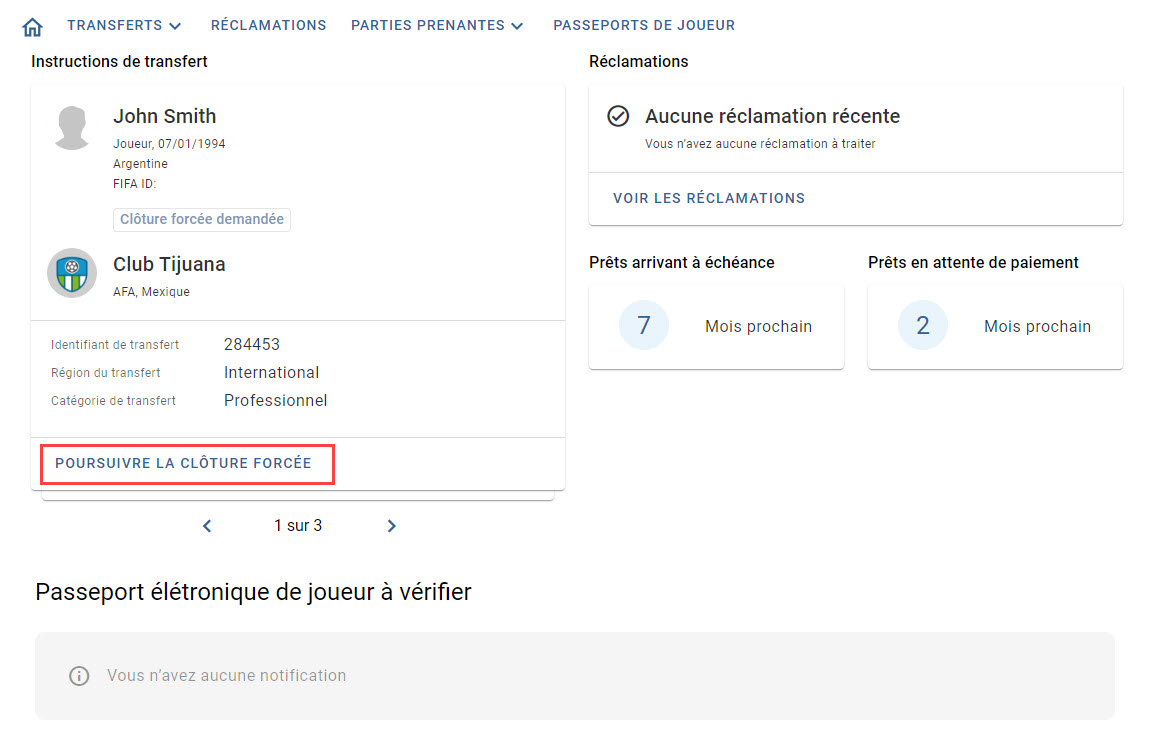Select the Club Tijuana name
Screen dimensions: 1150x752
[x=169, y=264]
